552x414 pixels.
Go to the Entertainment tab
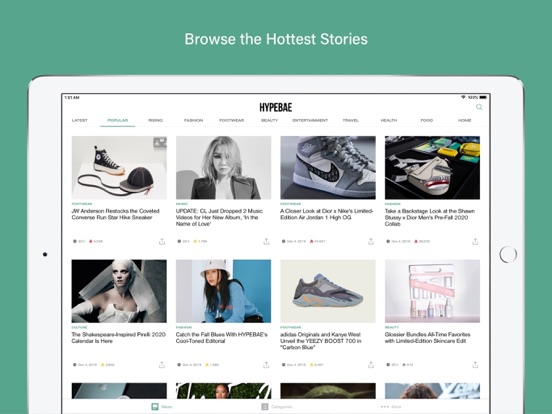coord(310,120)
